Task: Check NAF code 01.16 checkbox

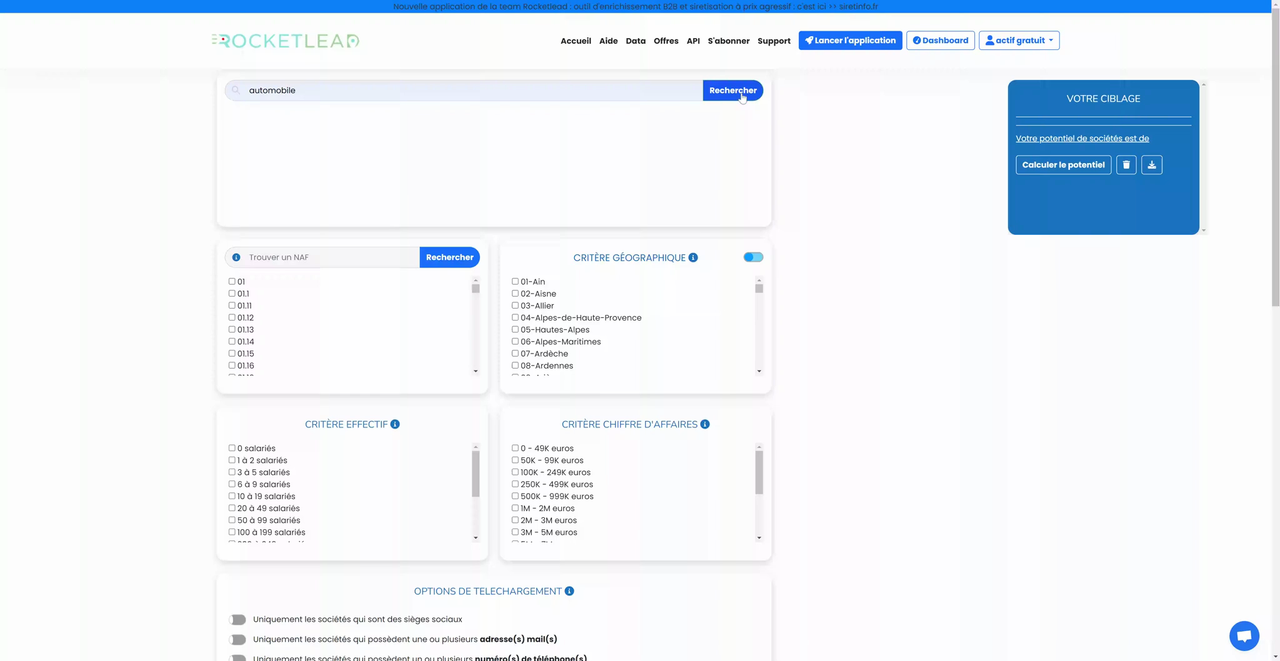Action: point(232,366)
